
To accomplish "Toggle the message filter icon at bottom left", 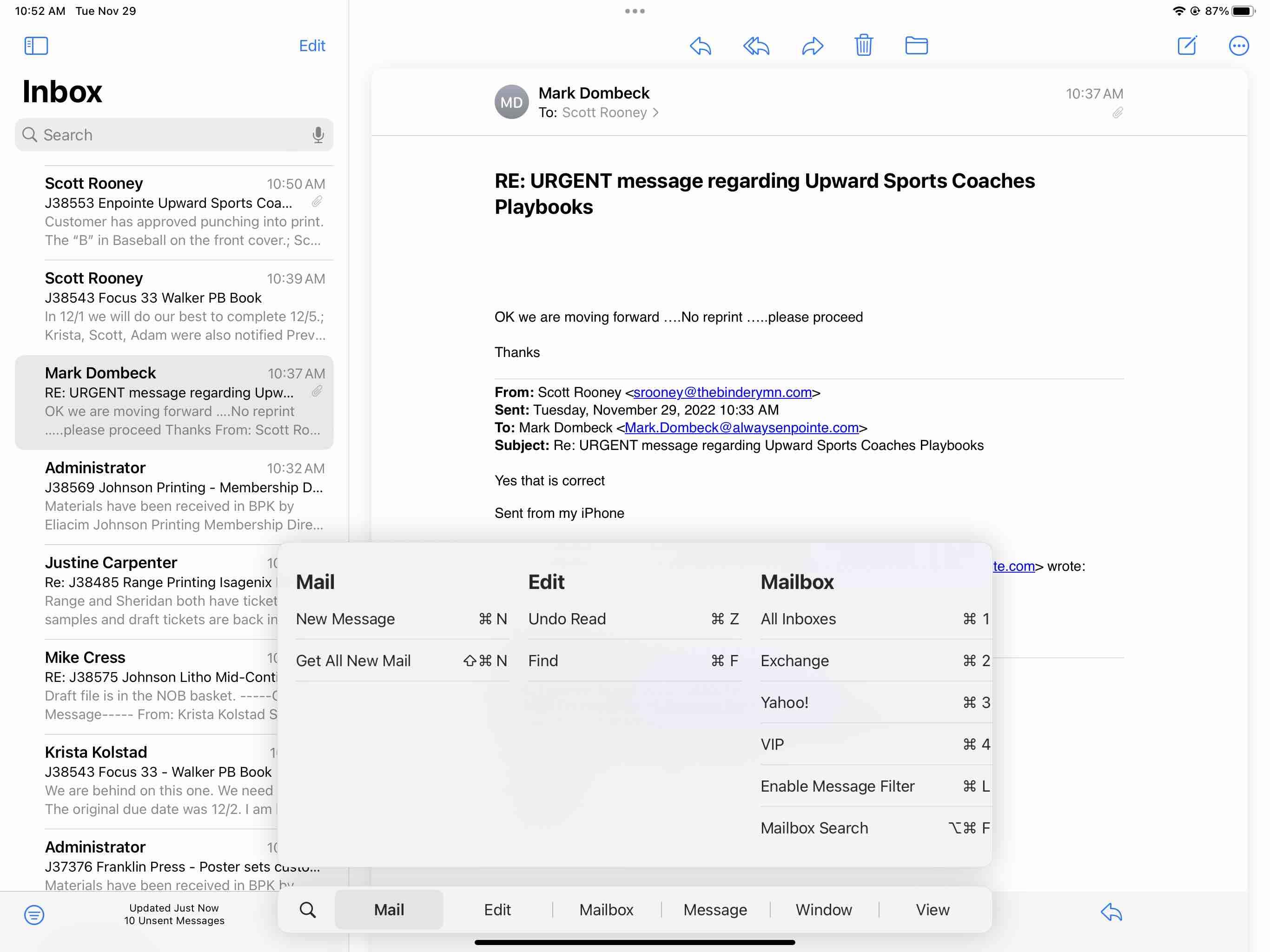I will [x=34, y=914].
